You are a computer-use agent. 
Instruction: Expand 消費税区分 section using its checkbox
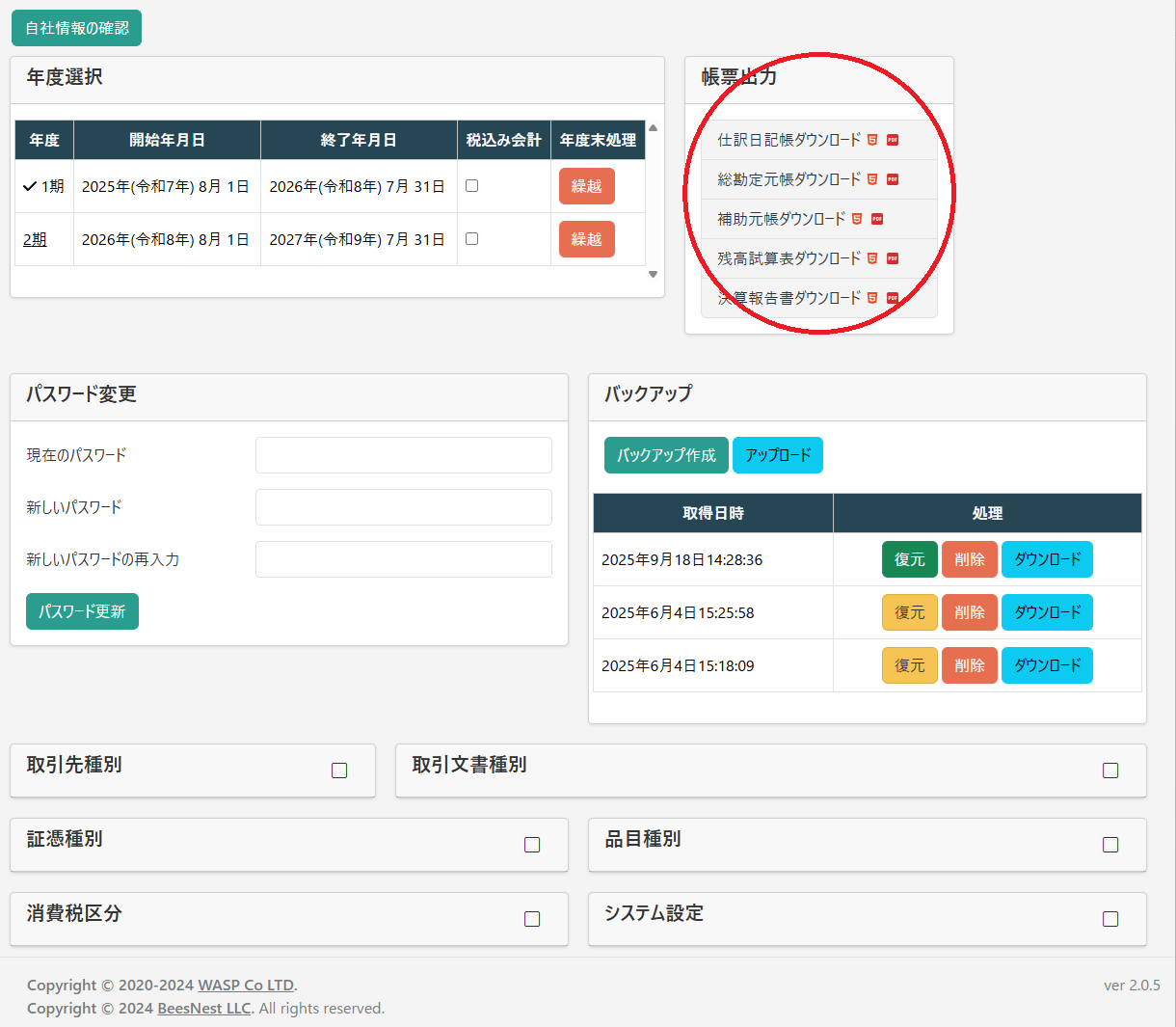click(532, 919)
